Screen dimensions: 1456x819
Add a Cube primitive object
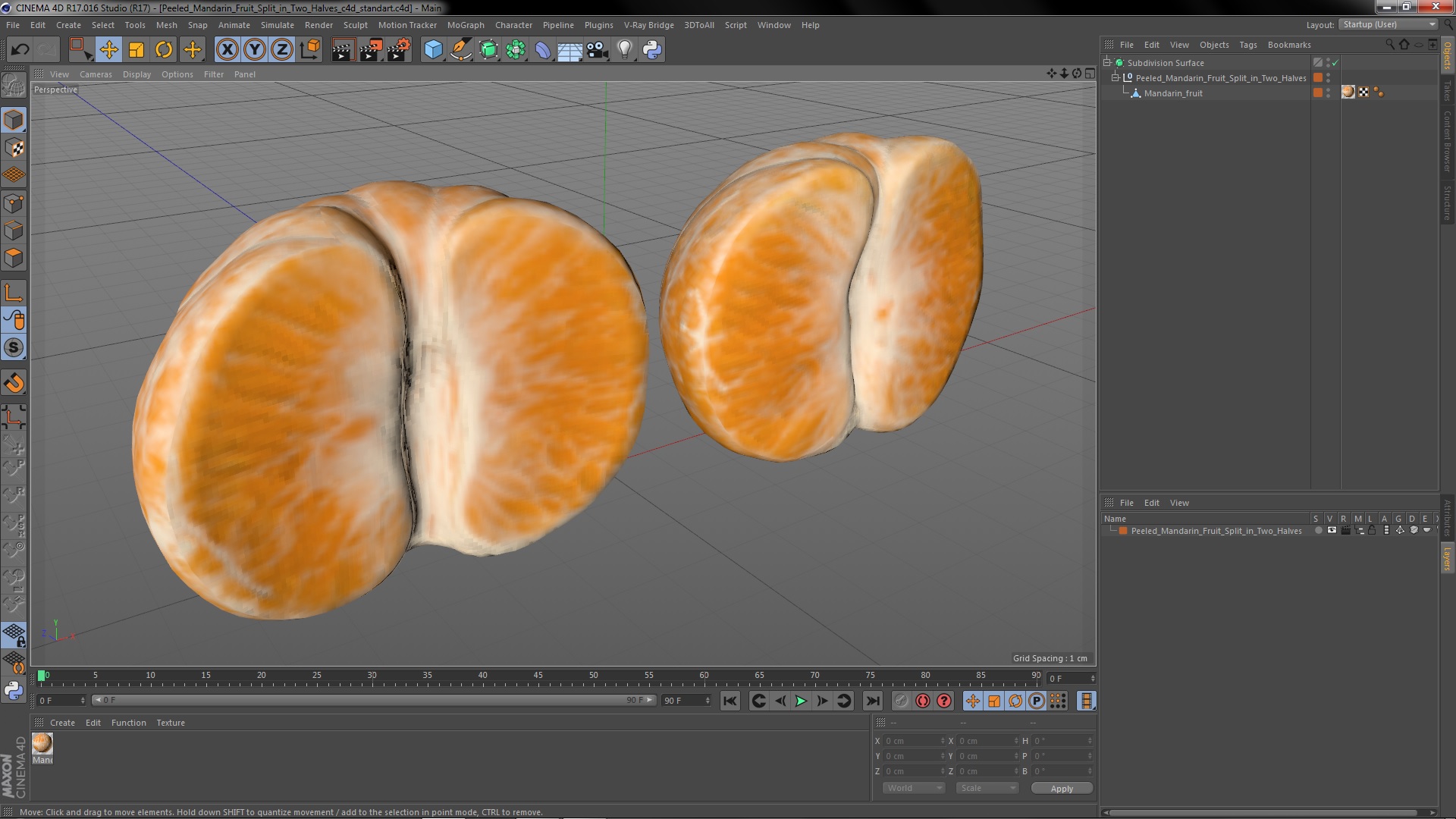point(433,50)
